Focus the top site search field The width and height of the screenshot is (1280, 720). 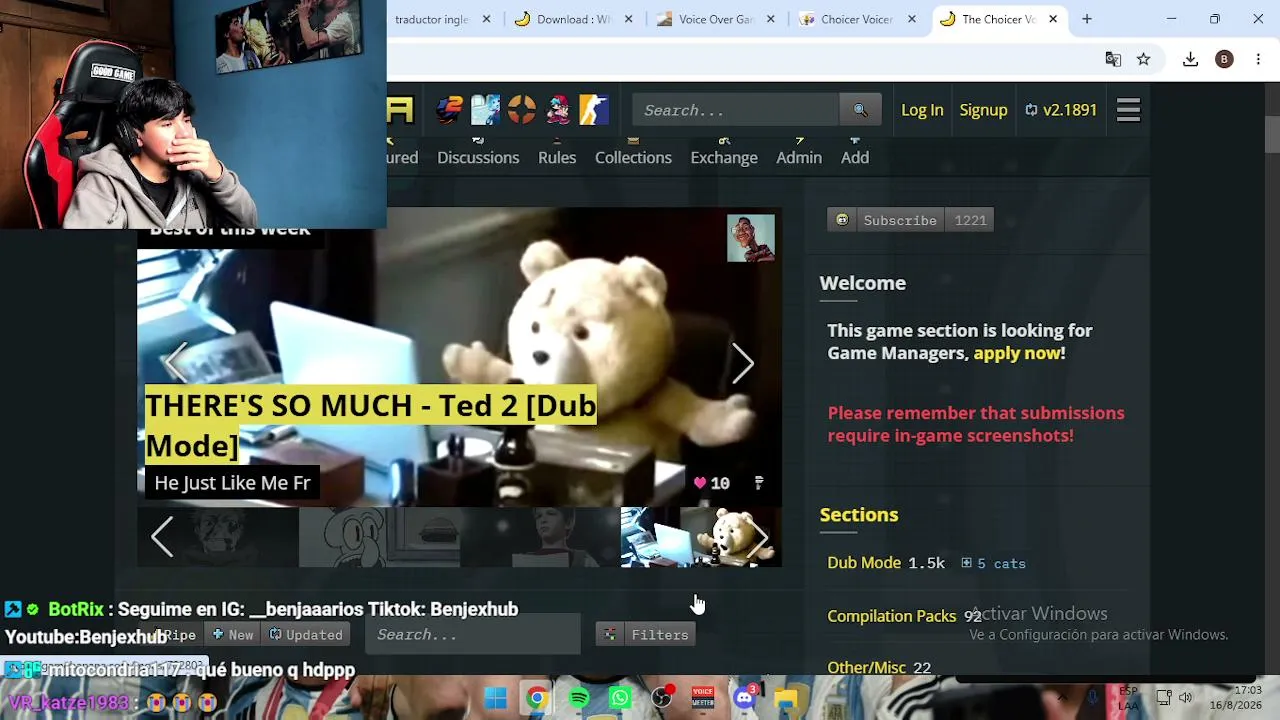tap(736, 110)
